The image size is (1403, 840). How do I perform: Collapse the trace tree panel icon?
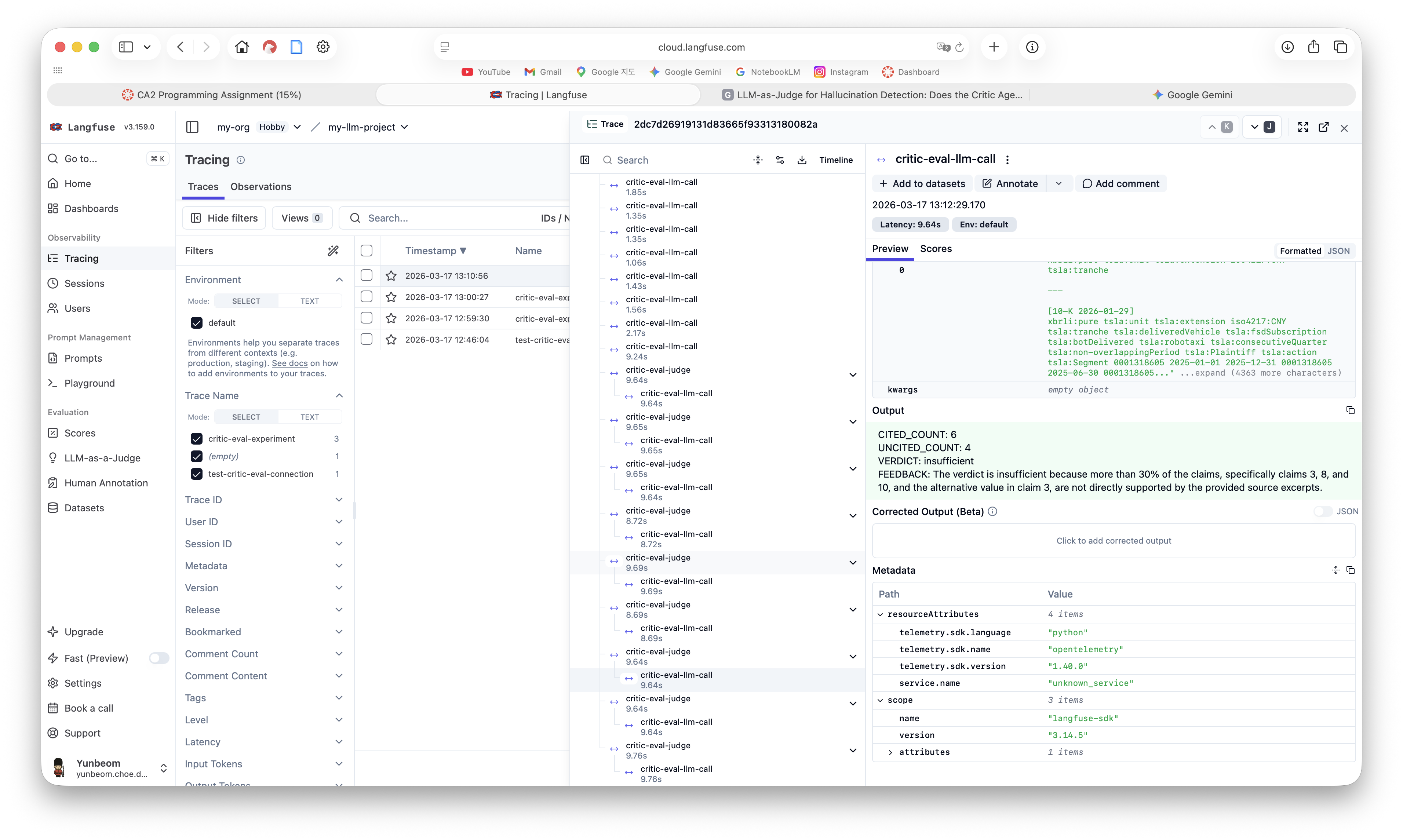tap(585, 160)
